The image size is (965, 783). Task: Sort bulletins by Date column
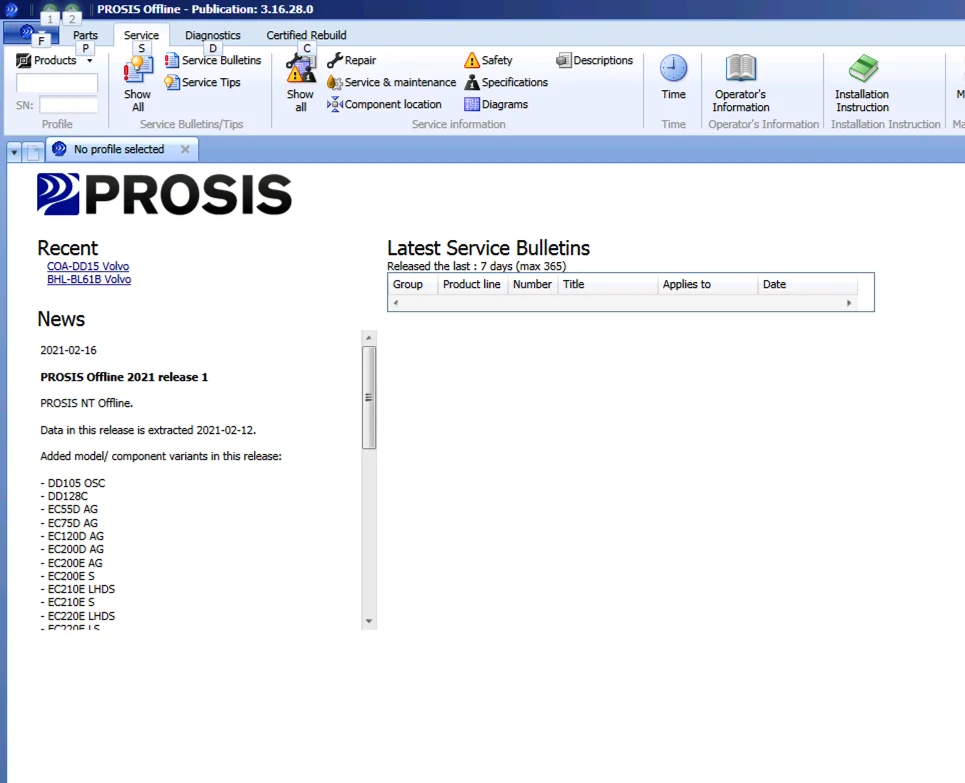[807, 284]
